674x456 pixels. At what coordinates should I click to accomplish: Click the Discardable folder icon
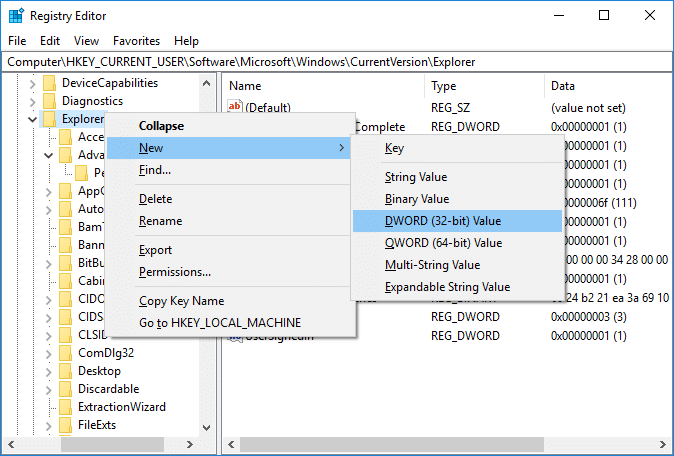(65, 389)
